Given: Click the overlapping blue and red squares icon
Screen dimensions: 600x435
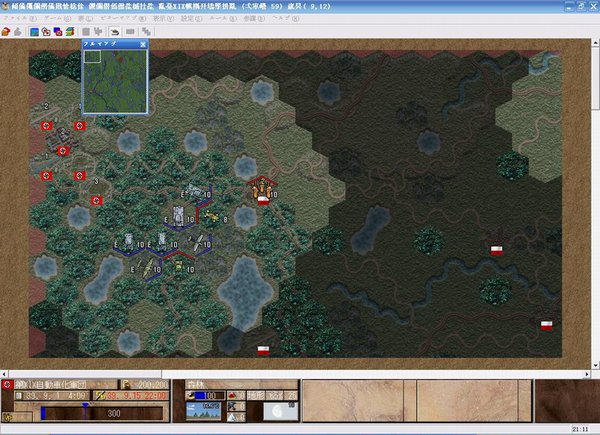Looking at the screenshot, I should tap(58, 31).
